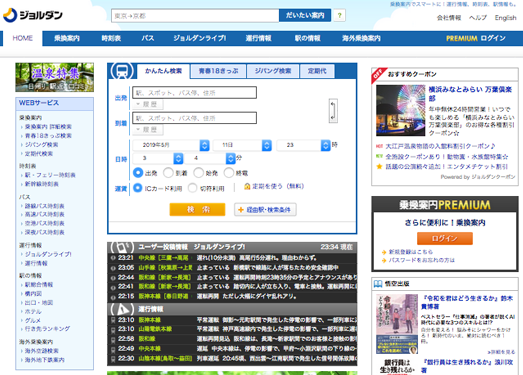Image resolution: width=523 pixels, height=375 pixels.
Task: Click the だいたい案内 search button
Action: tap(305, 15)
